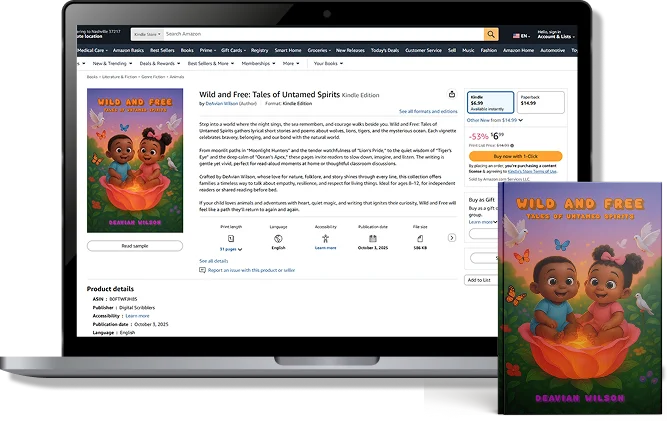Open Books in the nav bar

point(187,50)
